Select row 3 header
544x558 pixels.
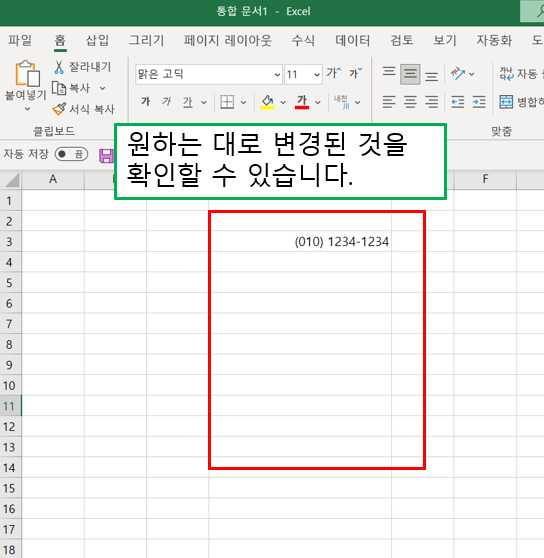[x=10, y=242]
